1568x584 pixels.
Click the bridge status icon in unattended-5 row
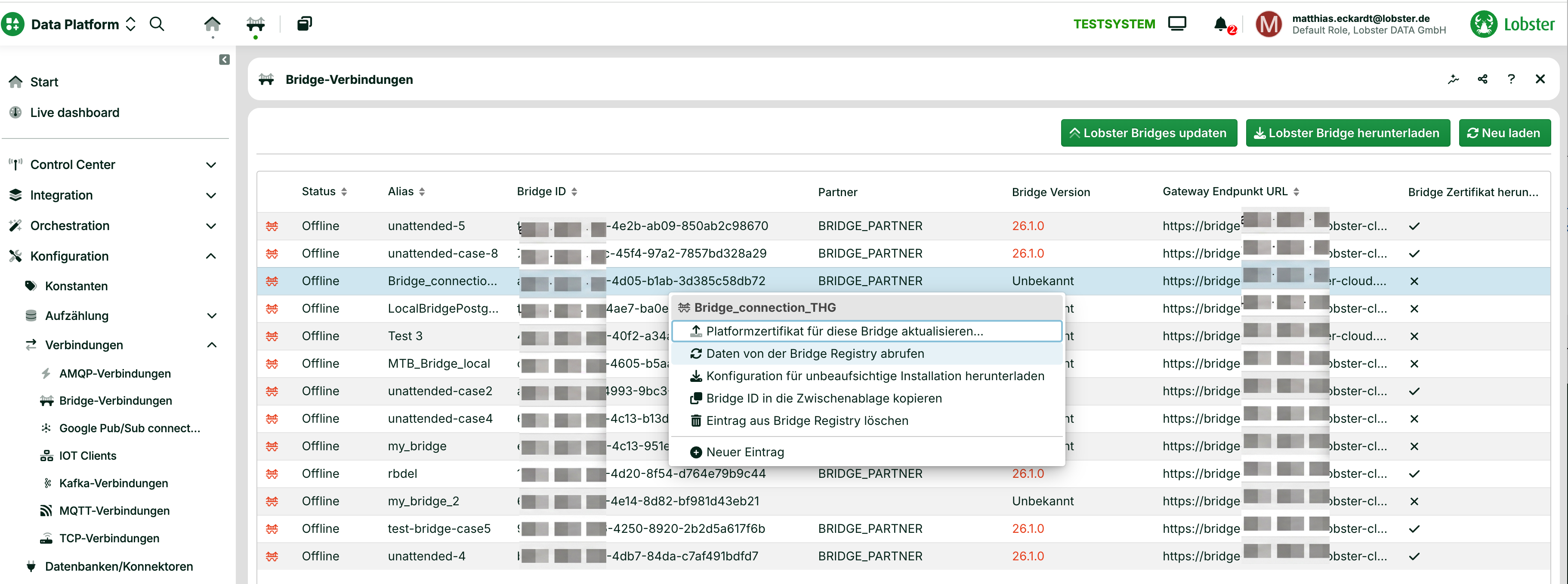(272, 226)
